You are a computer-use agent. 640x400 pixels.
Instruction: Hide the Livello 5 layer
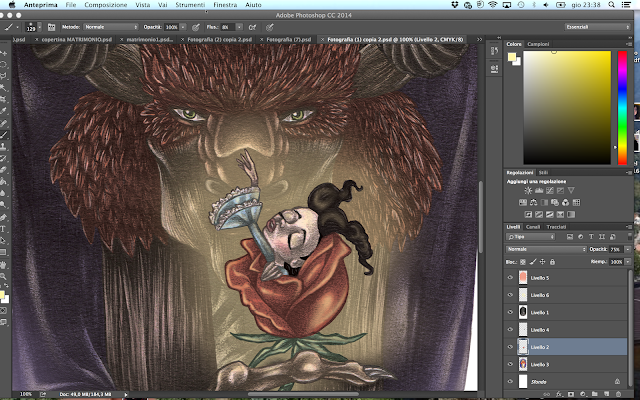click(x=510, y=278)
